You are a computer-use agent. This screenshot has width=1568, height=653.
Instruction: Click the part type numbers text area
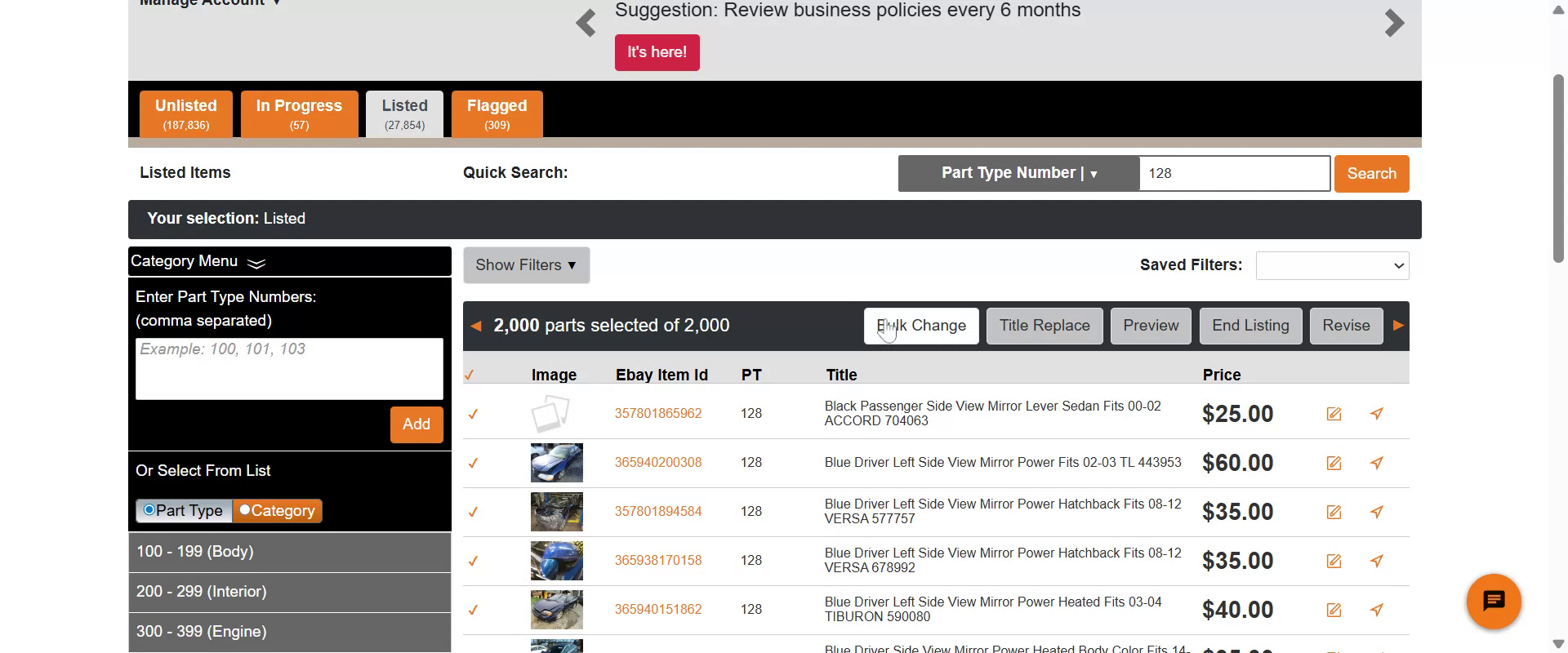click(289, 369)
